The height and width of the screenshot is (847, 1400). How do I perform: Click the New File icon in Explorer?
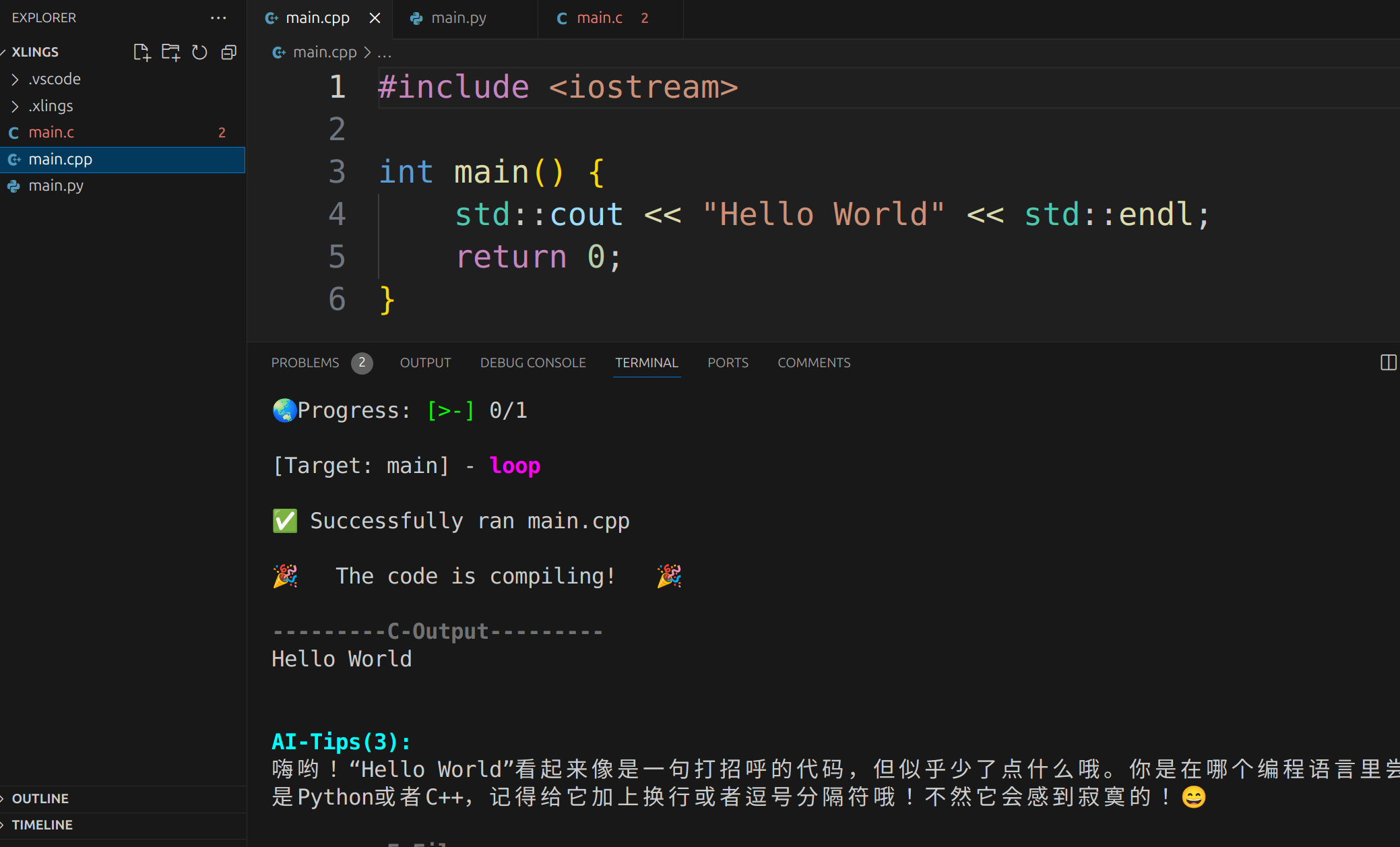point(141,52)
